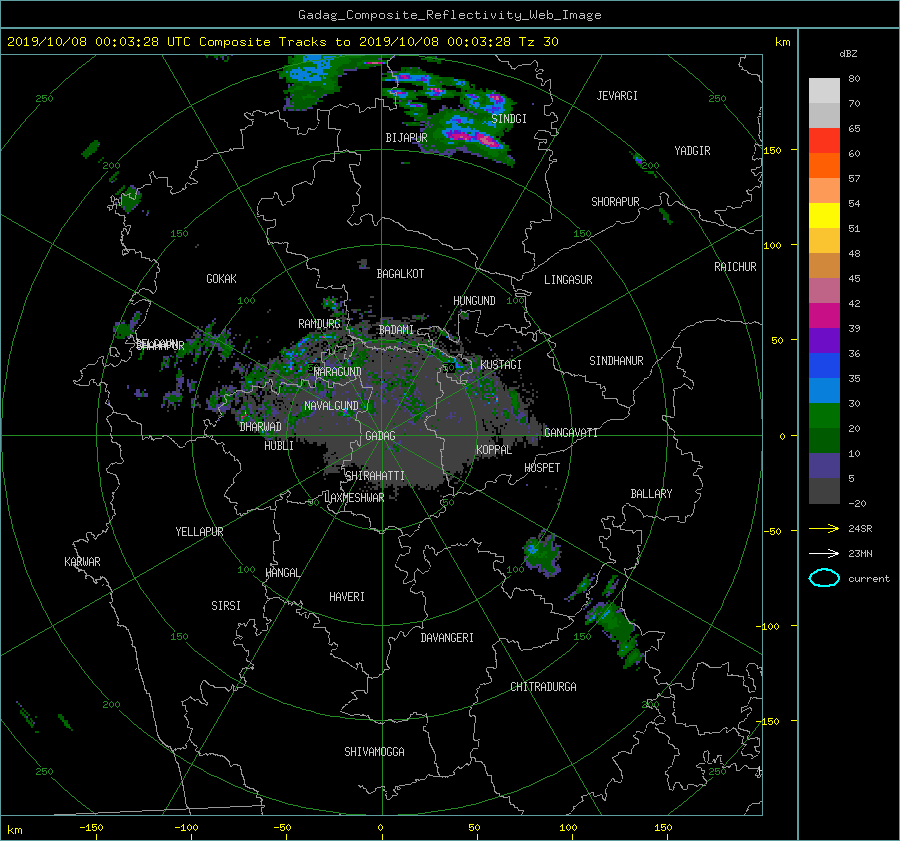This screenshot has height=841, width=900.
Task: Click the YADGIR city label
Action: (692, 151)
